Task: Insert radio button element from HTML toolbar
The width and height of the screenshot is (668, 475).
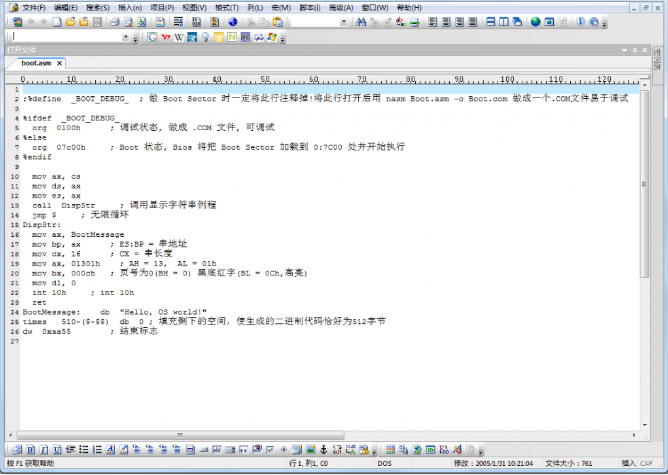Action: tap(283, 449)
